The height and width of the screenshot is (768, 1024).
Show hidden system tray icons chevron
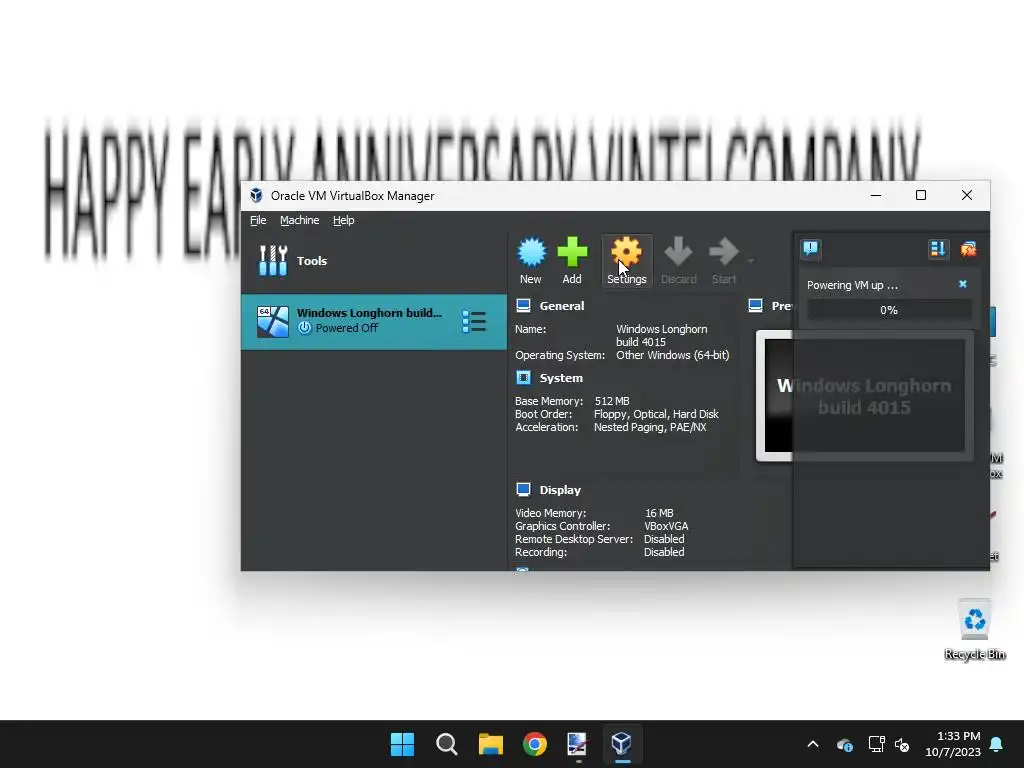point(813,744)
